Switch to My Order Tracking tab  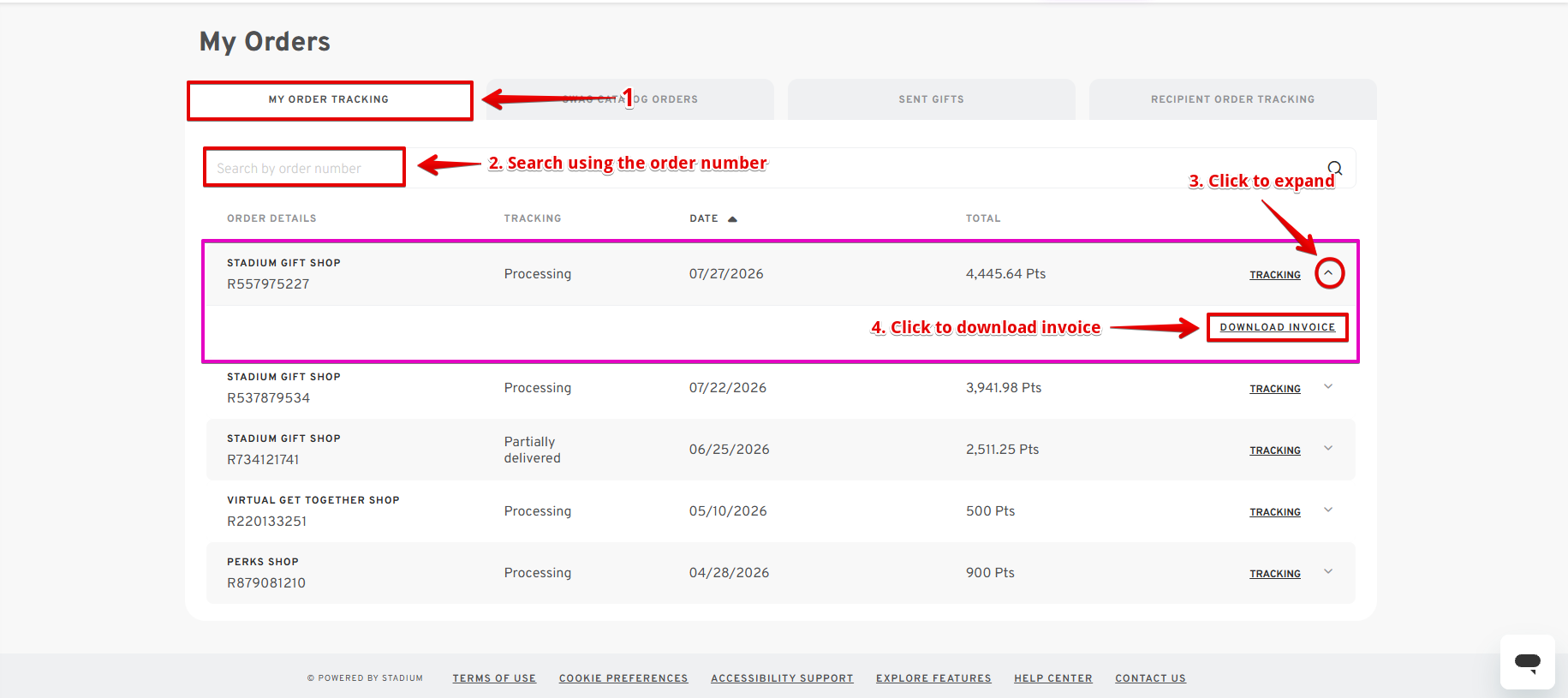click(329, 99)
